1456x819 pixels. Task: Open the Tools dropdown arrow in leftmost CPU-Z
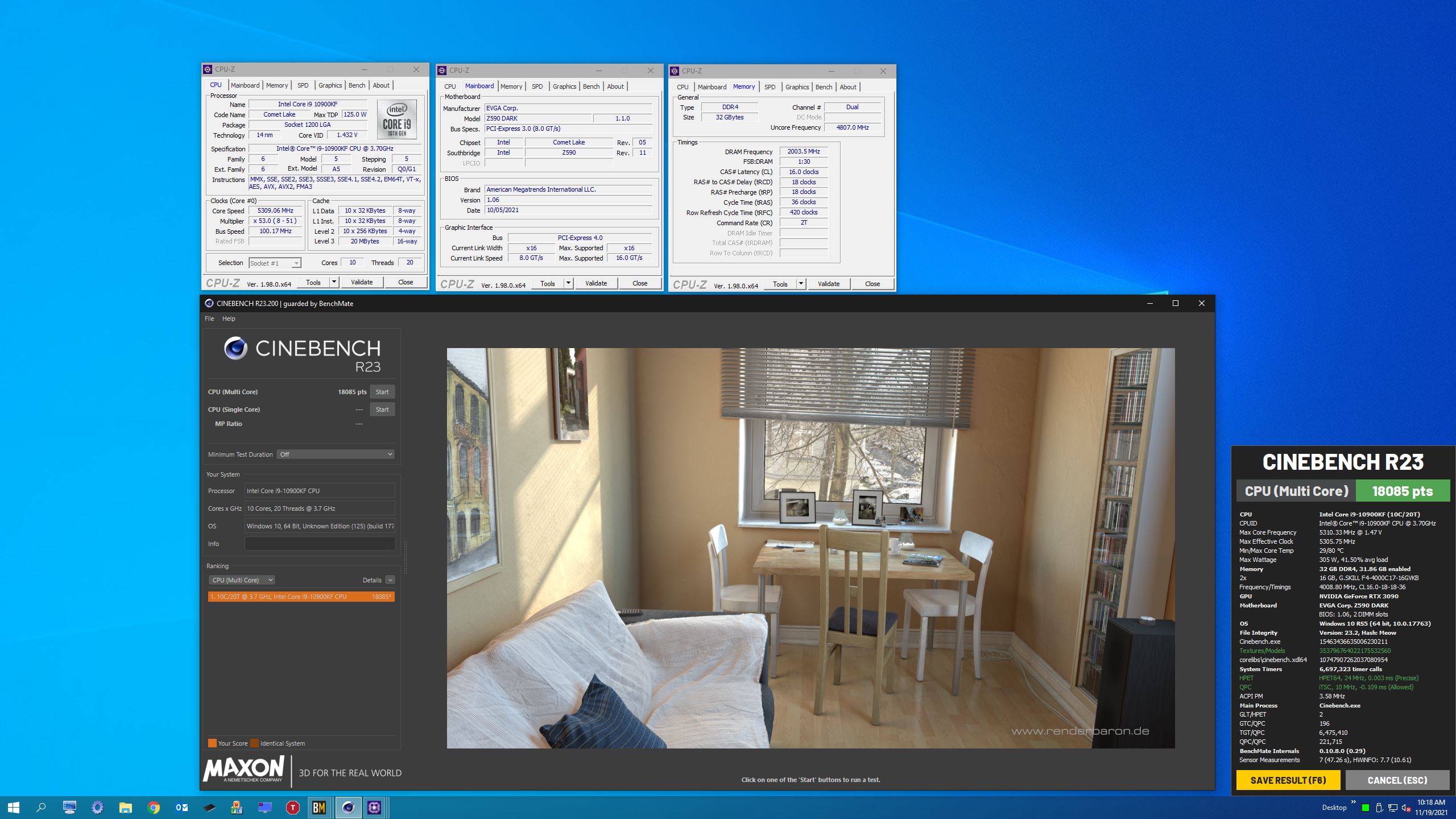334,282
